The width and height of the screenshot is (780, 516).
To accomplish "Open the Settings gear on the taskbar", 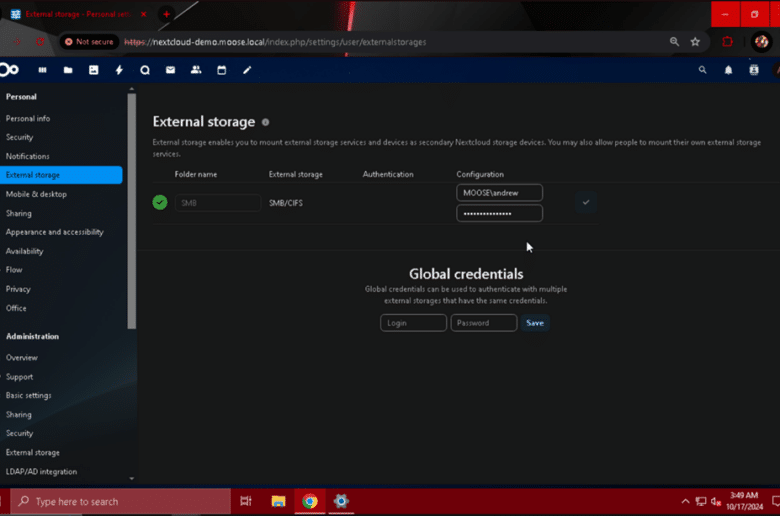I will (x=341, y=501).
